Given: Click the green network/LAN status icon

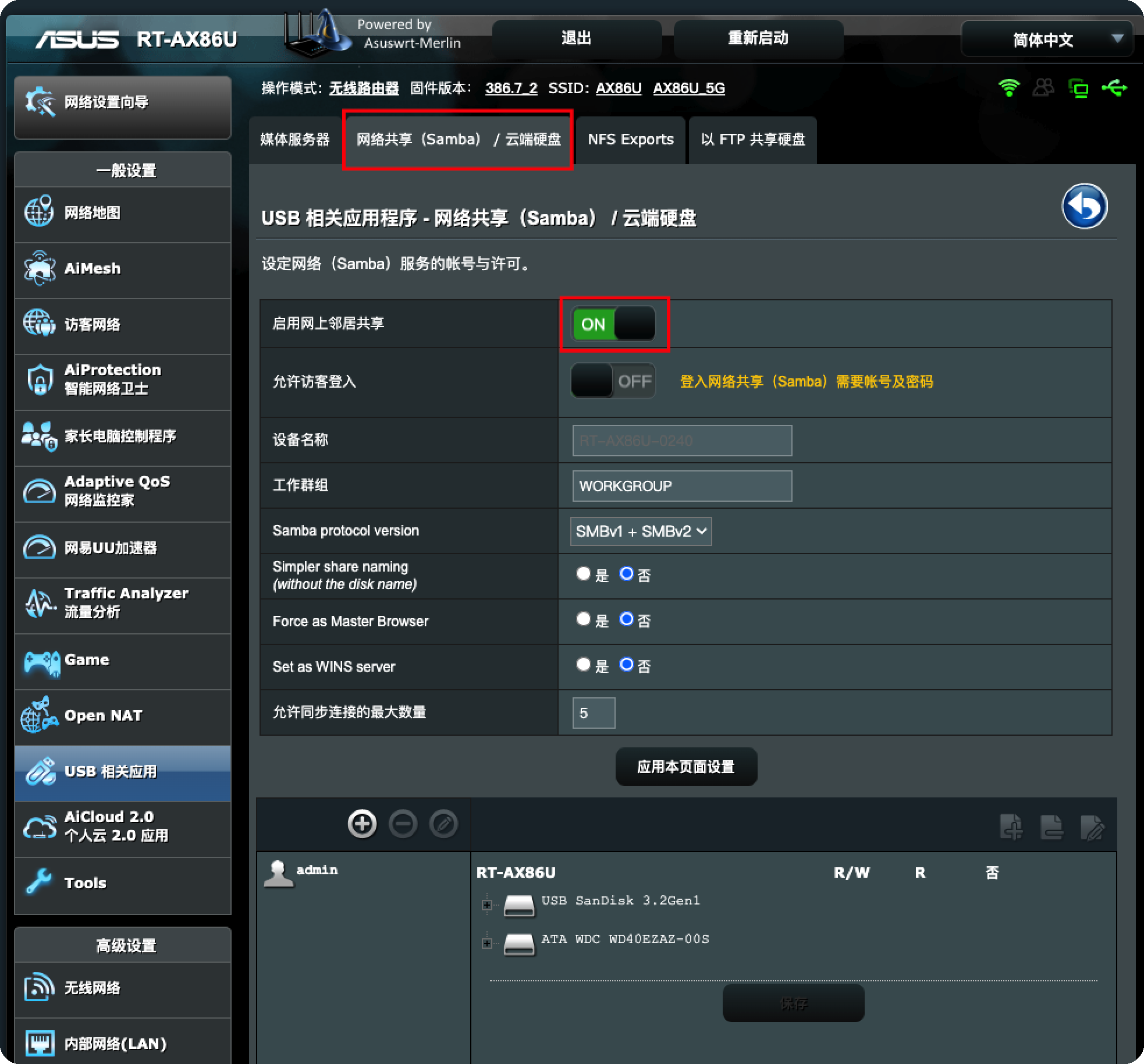Looking at the screenshot, I should (1078, 88).
